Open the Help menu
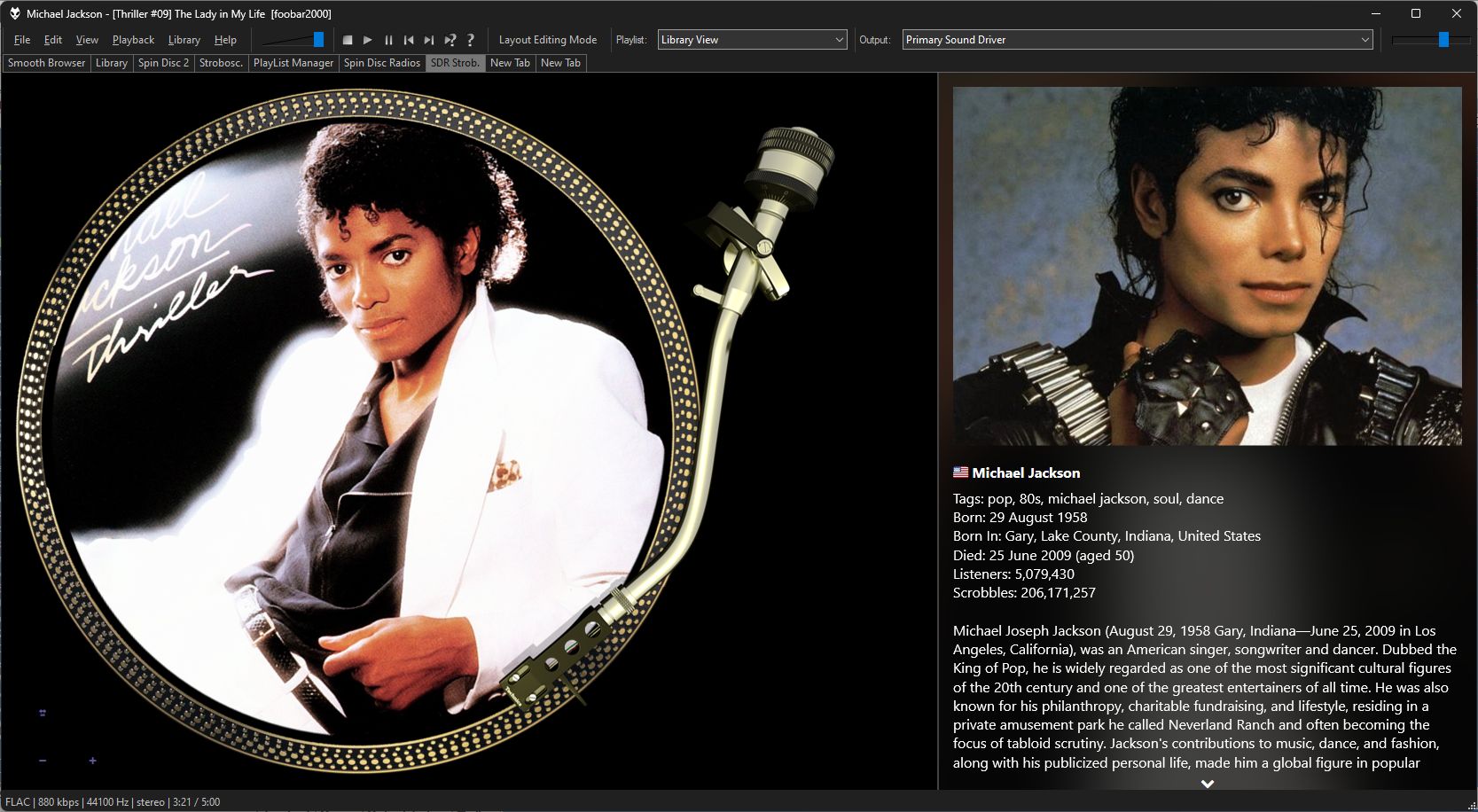Image resolution: width=1478 pixels, height=812 pixels. pos(225,40)
